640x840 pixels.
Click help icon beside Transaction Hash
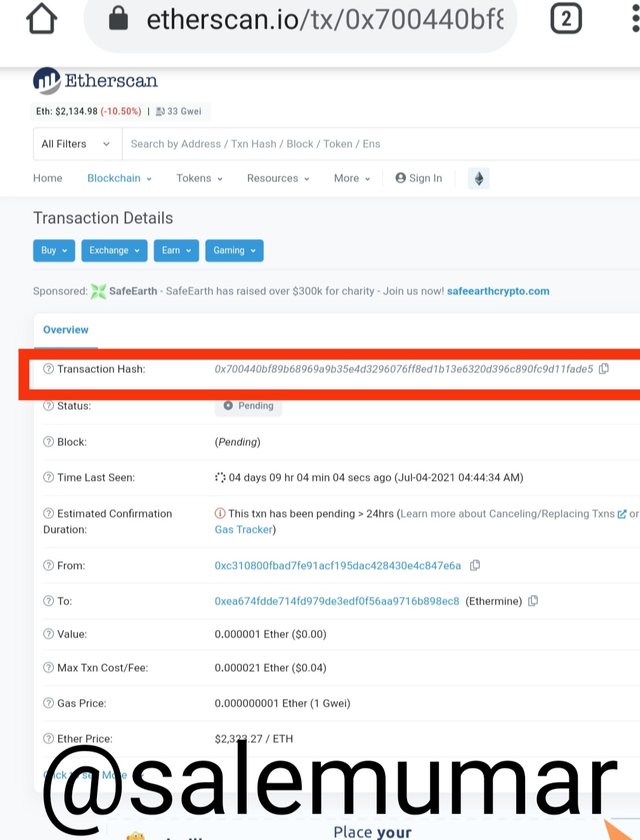click(x=48, y=369)
